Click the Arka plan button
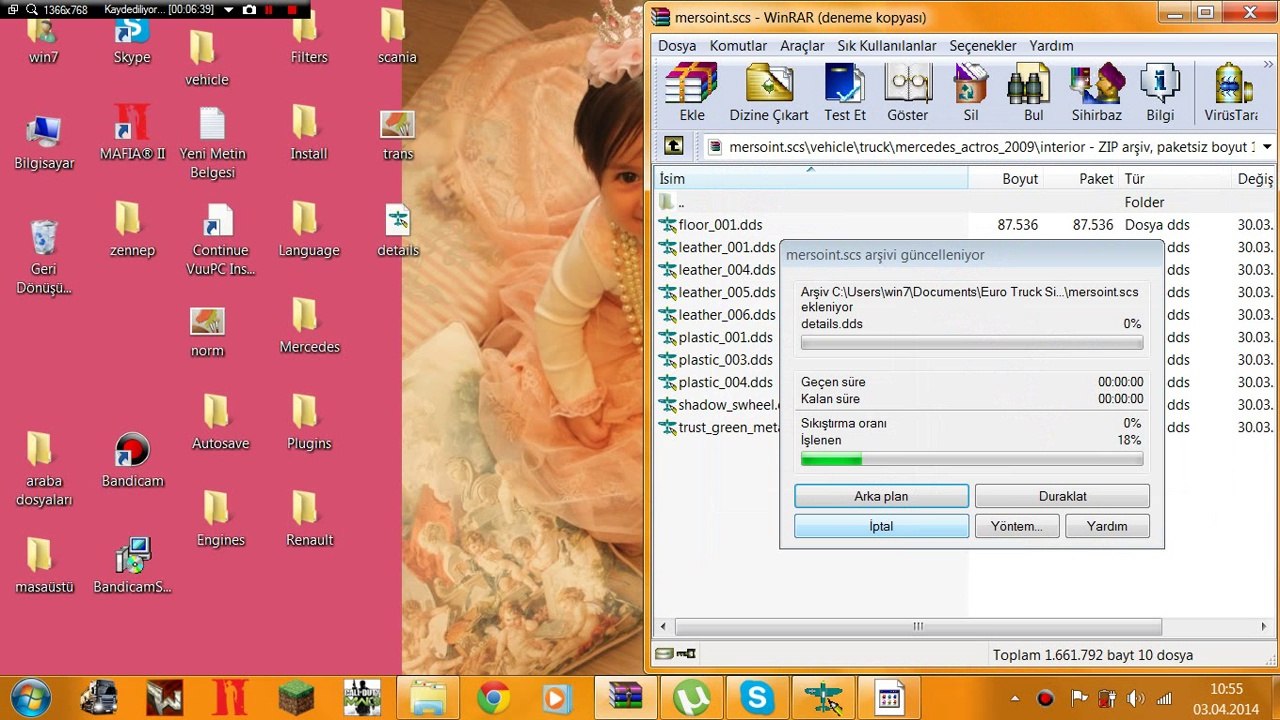1280x720 pixels. (881, 496)
